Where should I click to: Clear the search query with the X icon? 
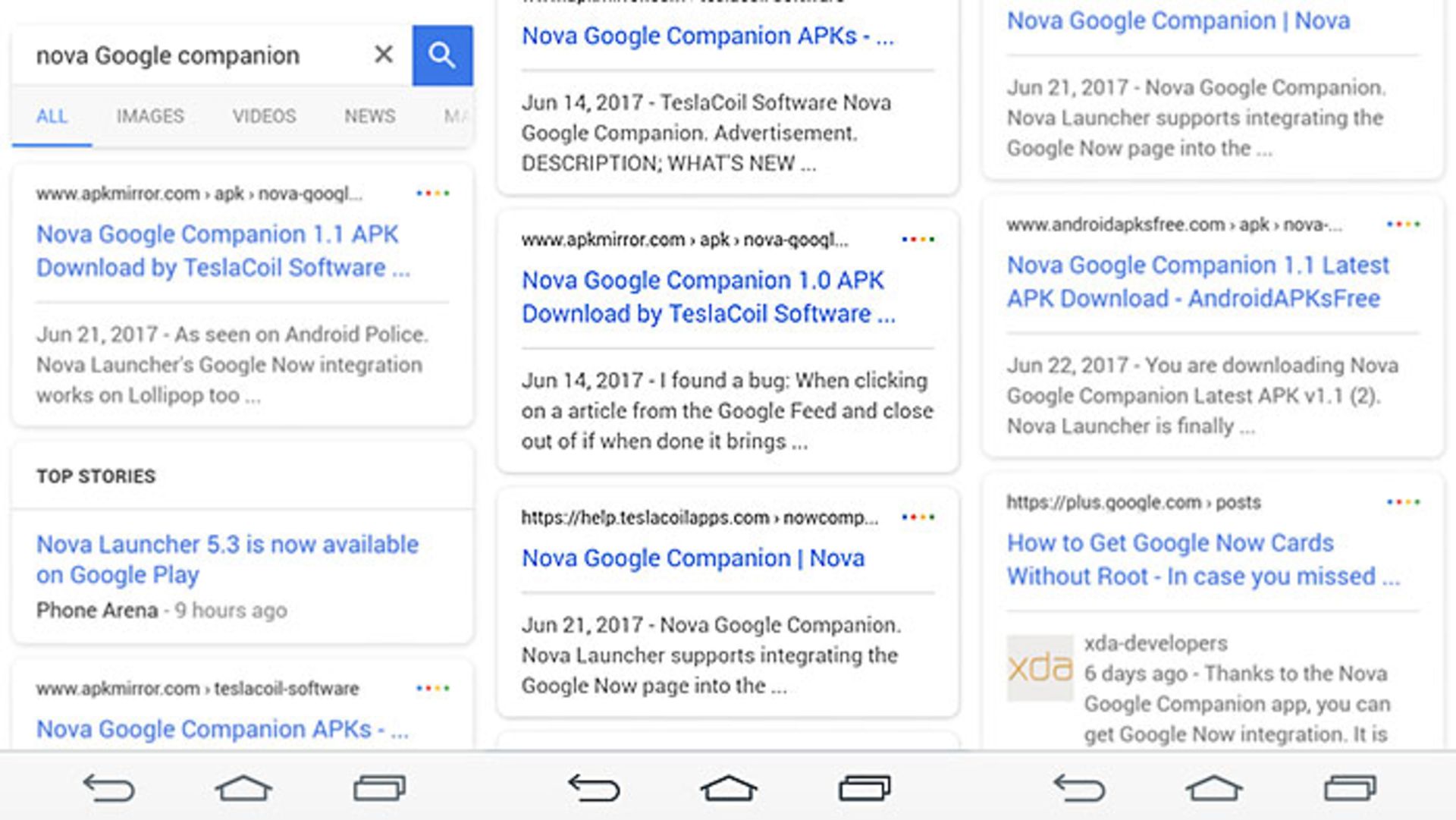384,55
